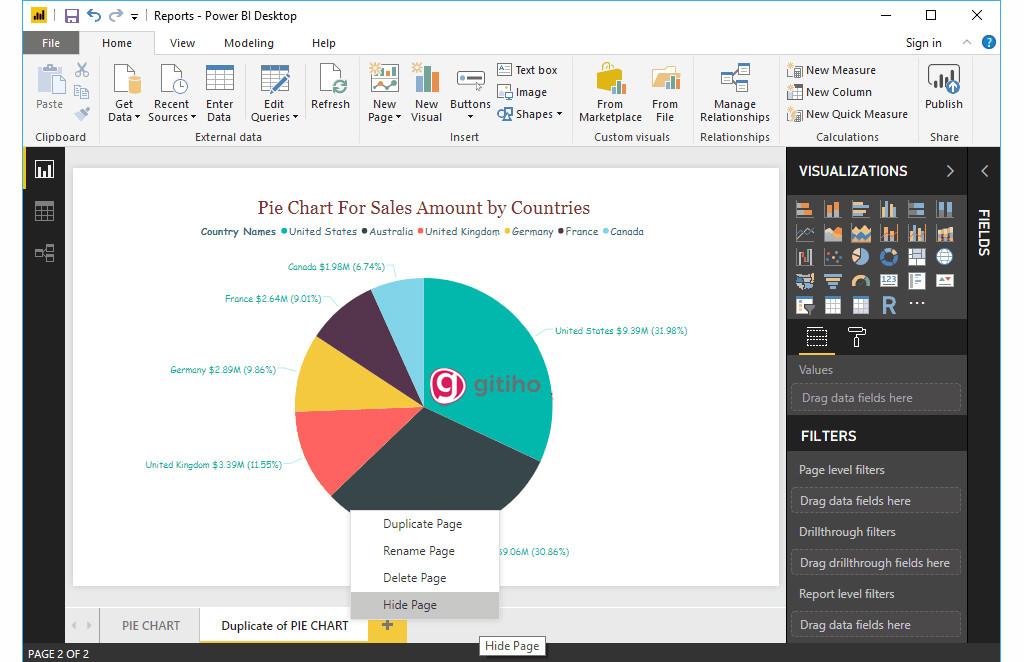
Task: Switch to the Modeling ribbon tab
Action: click(x=249, y=43)
